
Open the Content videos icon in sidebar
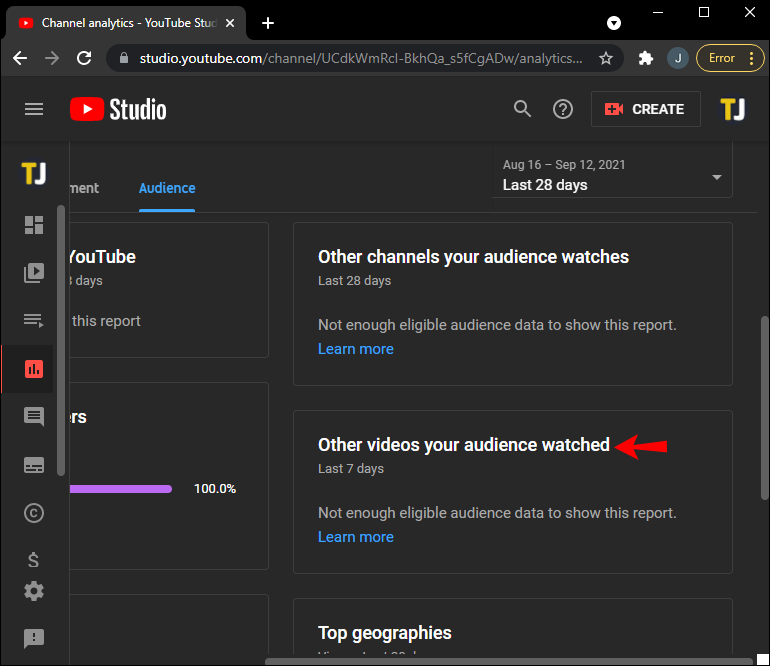(34, 273)
